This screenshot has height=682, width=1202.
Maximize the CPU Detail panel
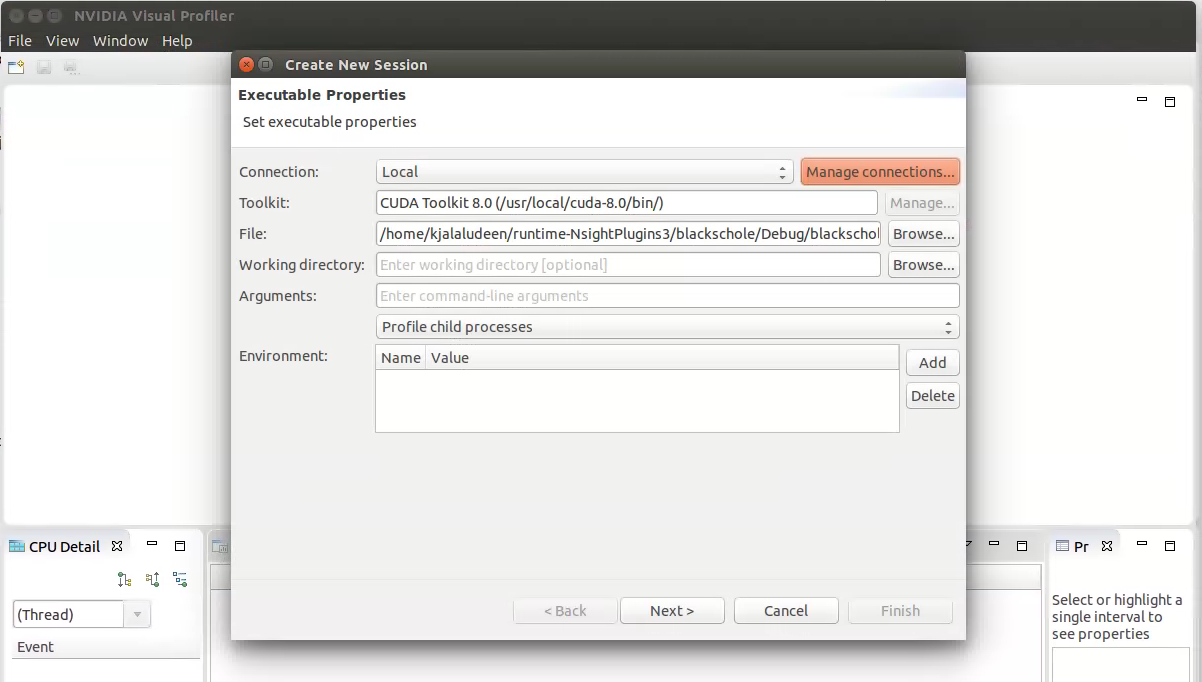180,546
